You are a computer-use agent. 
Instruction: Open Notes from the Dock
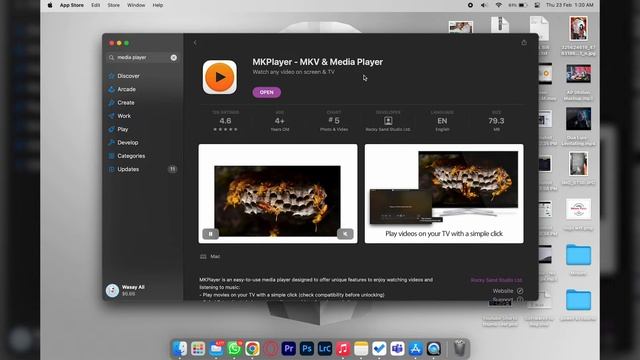coord(361,349)
